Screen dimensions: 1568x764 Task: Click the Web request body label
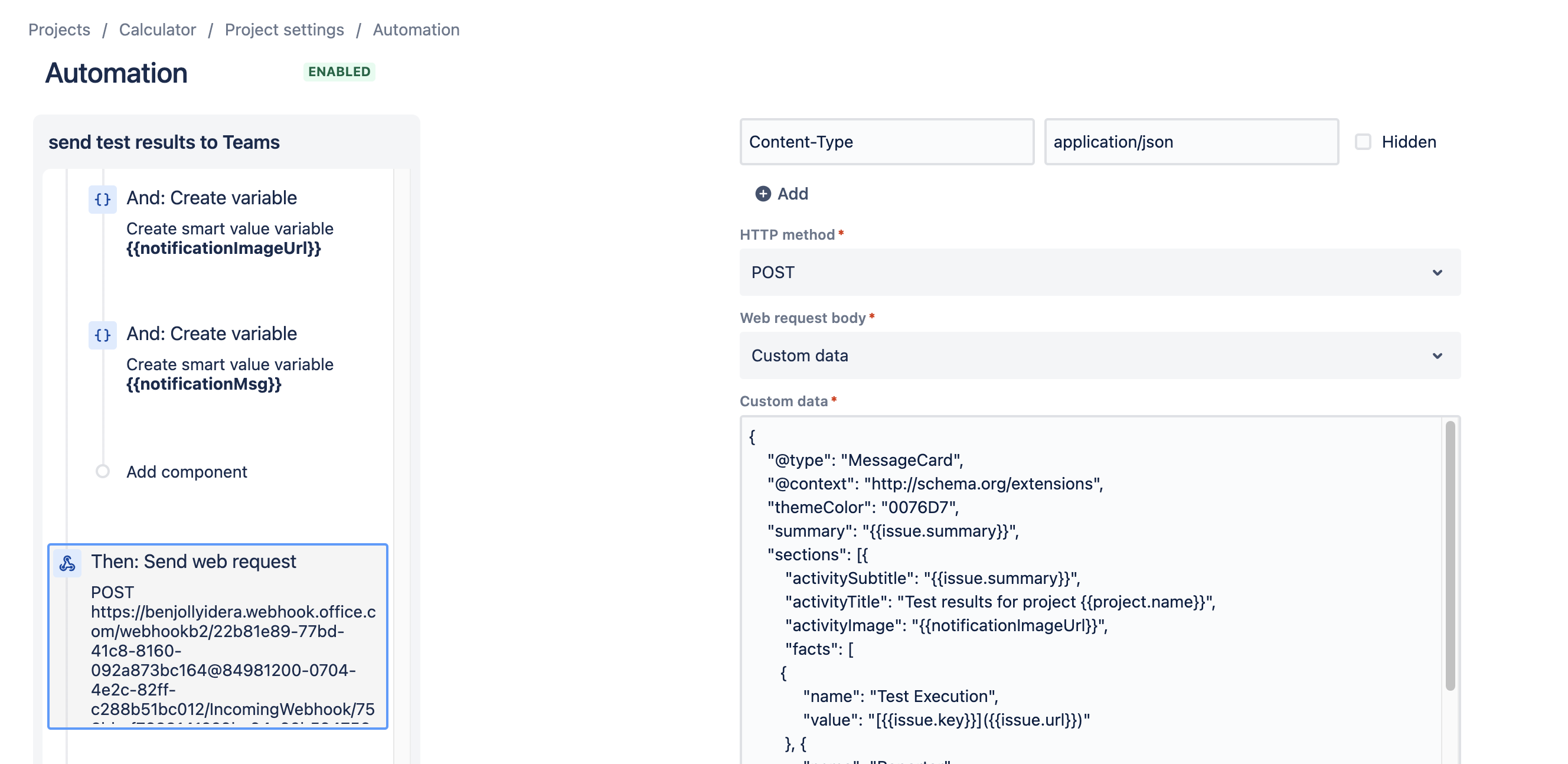[802, 318]
